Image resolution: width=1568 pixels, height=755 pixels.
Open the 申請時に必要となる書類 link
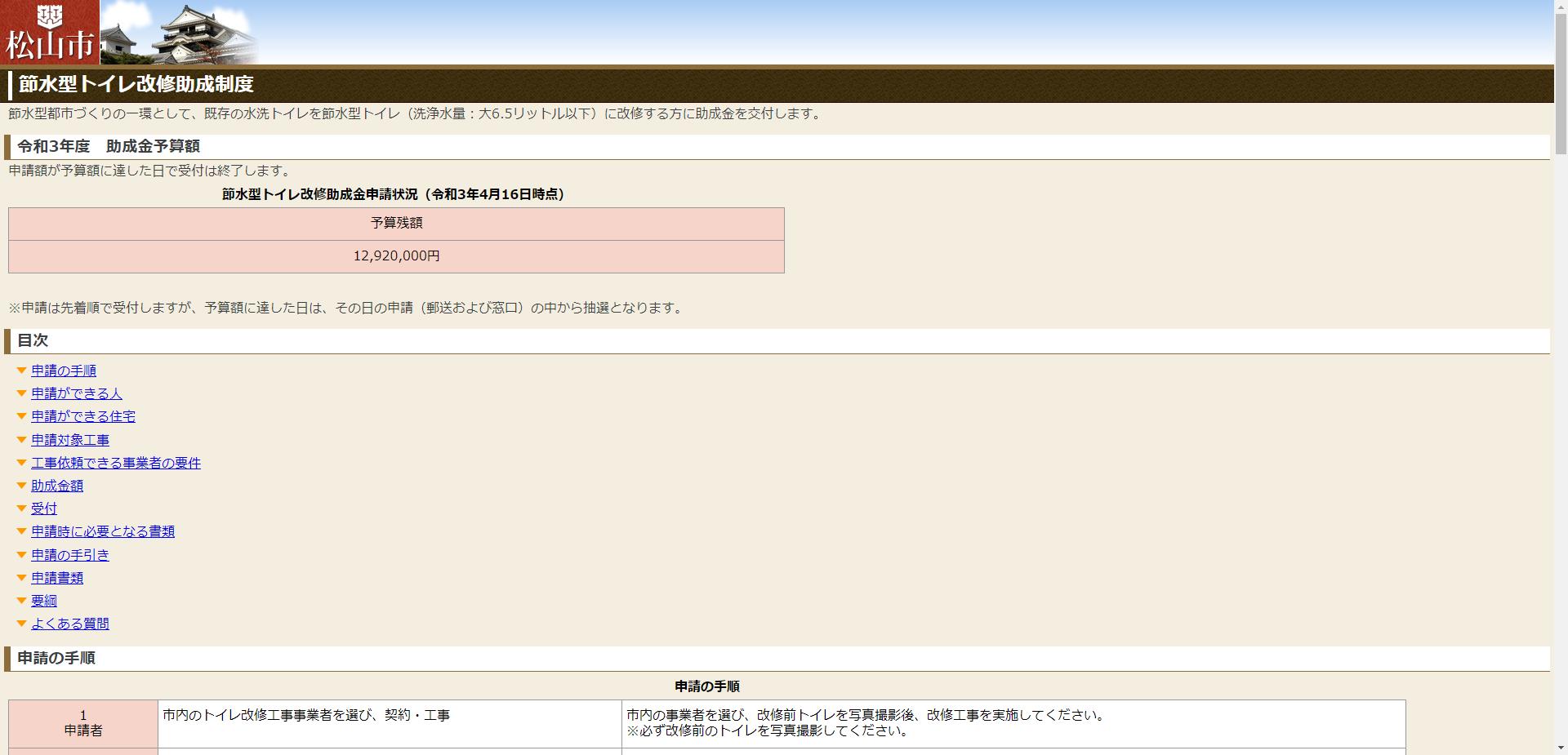pyautogui.click(x=103, y=531)
